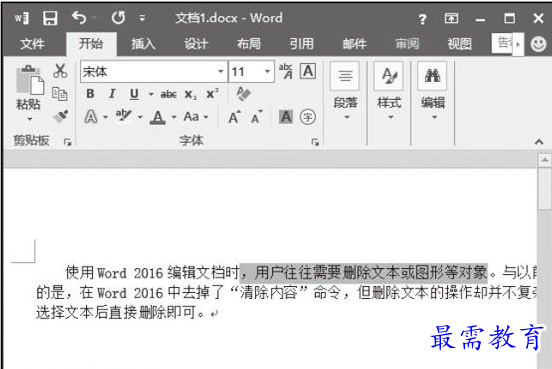
Task: Toggle Character Shading icon
Action: 286,117
